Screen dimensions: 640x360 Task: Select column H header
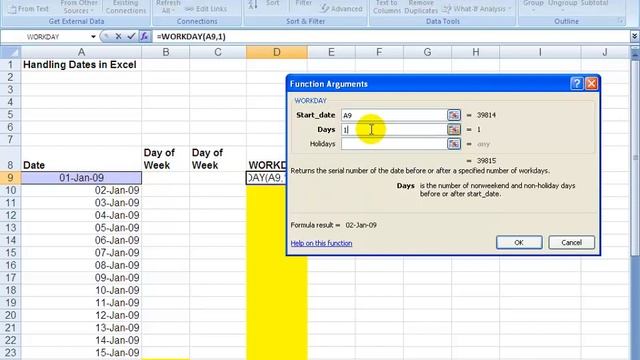point(476,52)
